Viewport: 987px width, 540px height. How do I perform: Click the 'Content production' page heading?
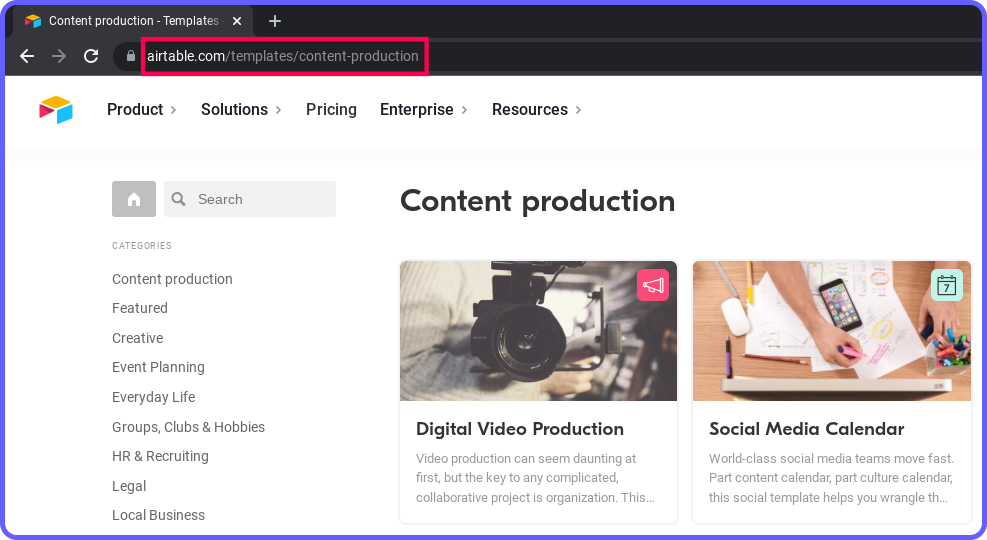538,201
